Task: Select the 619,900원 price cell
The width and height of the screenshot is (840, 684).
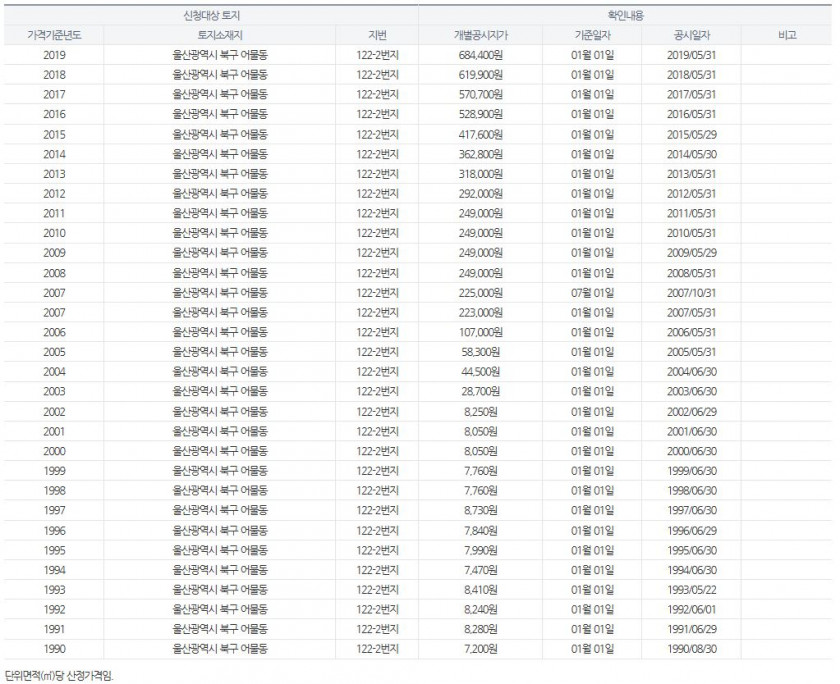Action: click(481, 75)
